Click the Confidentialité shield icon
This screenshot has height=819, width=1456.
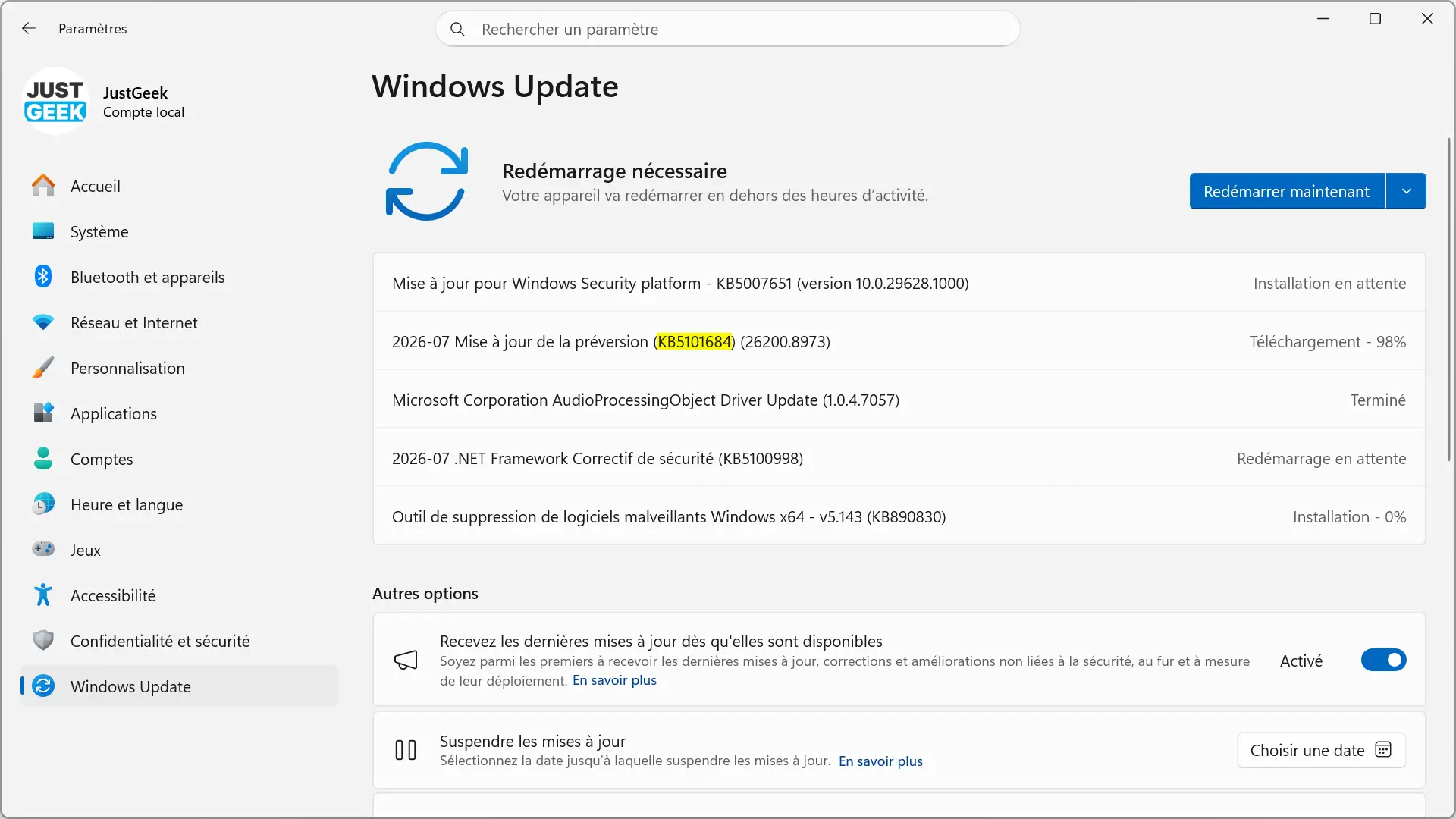(43, 641)
